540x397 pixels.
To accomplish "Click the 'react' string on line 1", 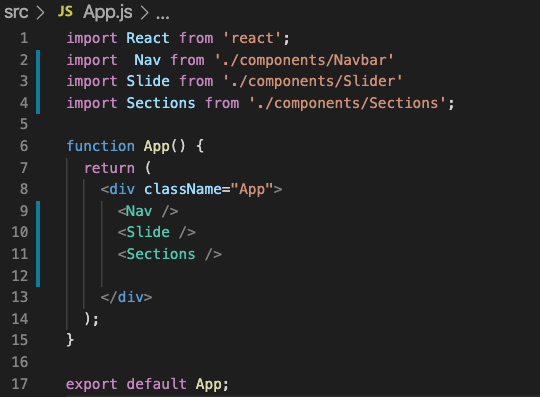I will (252, 38).
